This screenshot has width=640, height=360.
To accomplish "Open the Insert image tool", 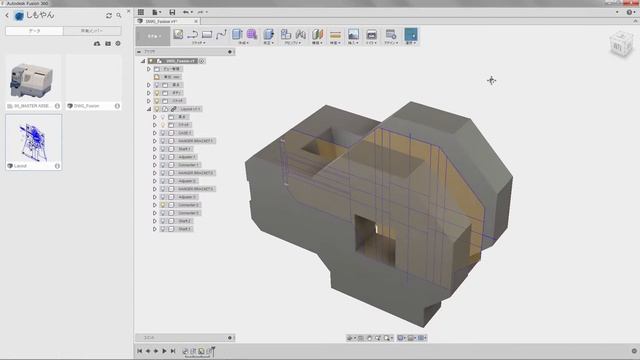I will pos(353,34).
